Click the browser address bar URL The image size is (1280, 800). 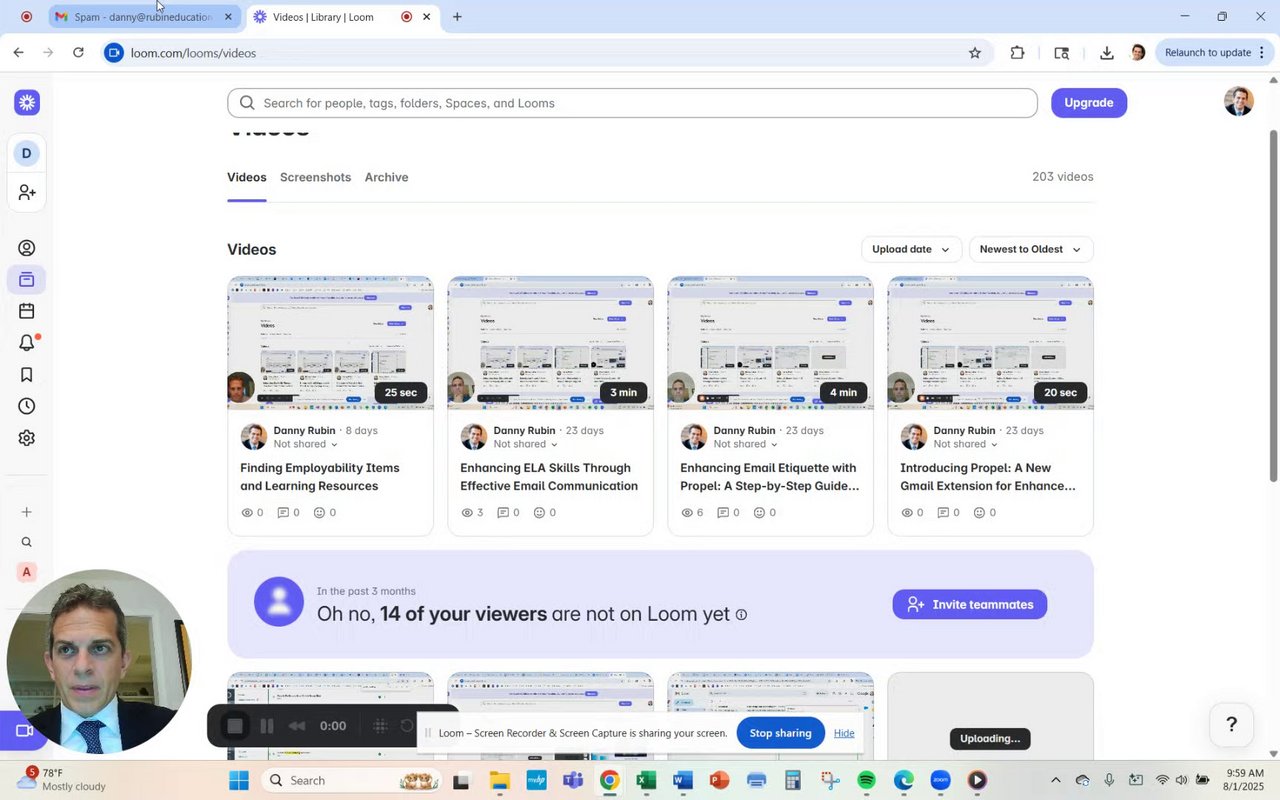[193, 53]
